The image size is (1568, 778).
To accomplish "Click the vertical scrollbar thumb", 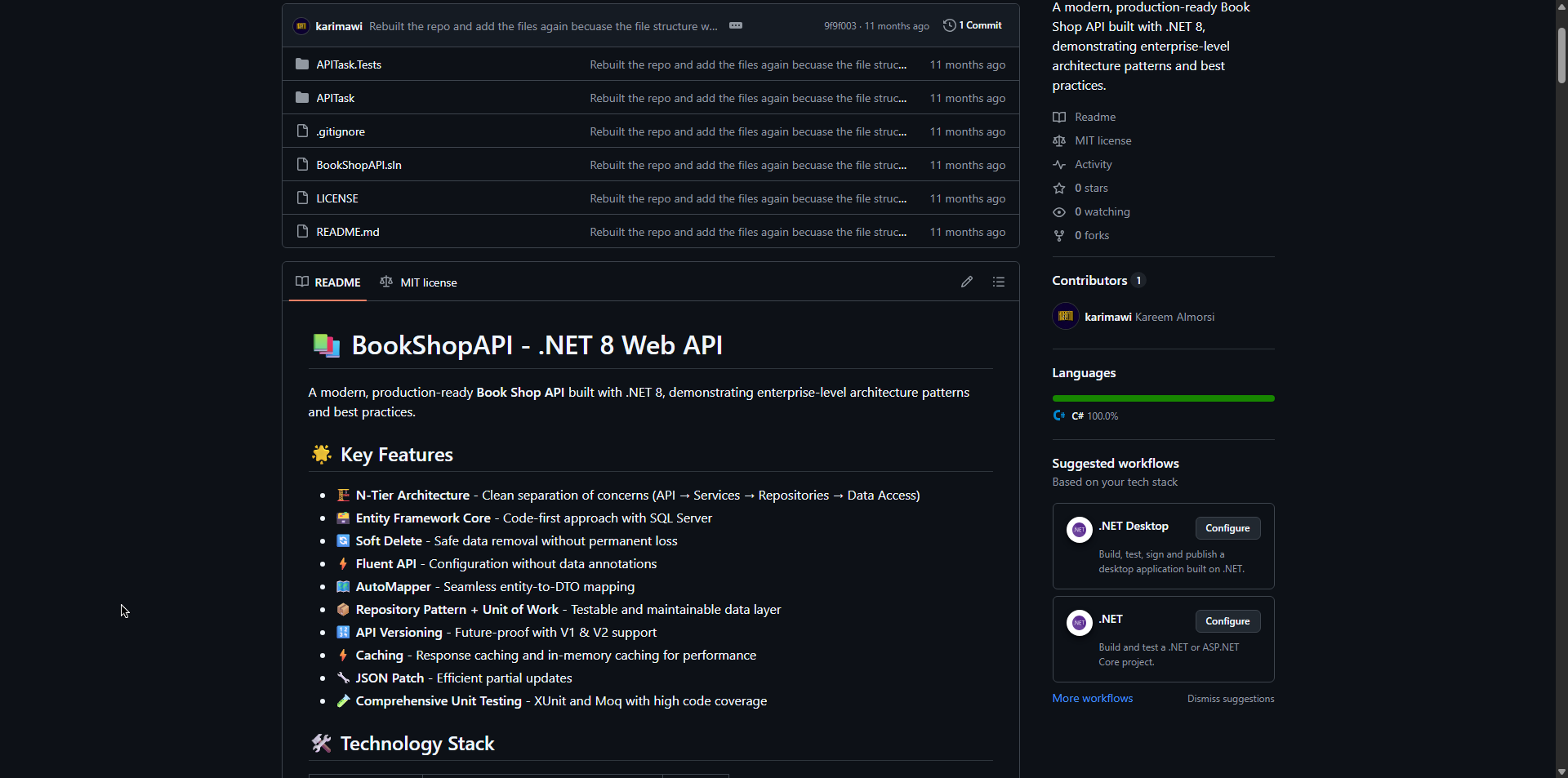I will click(x=1561, y=54).
